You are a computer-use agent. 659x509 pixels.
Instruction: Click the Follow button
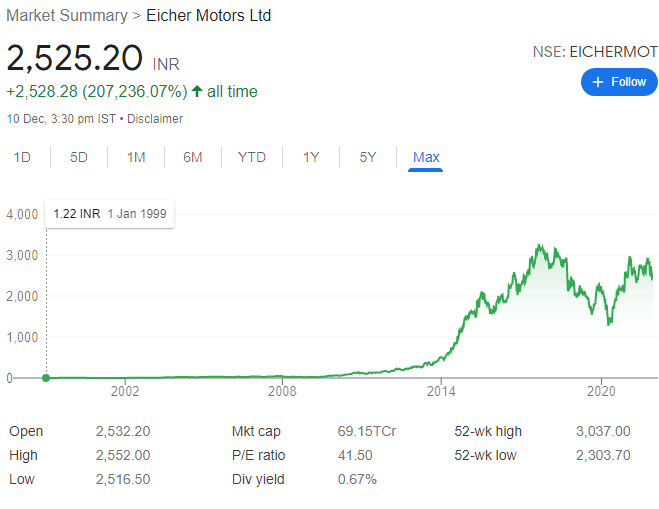(619, 82)
